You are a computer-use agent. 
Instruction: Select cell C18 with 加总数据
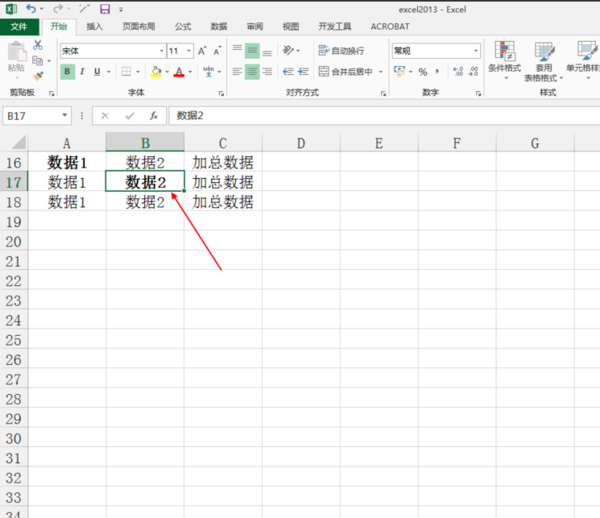[x=223, y=202]
